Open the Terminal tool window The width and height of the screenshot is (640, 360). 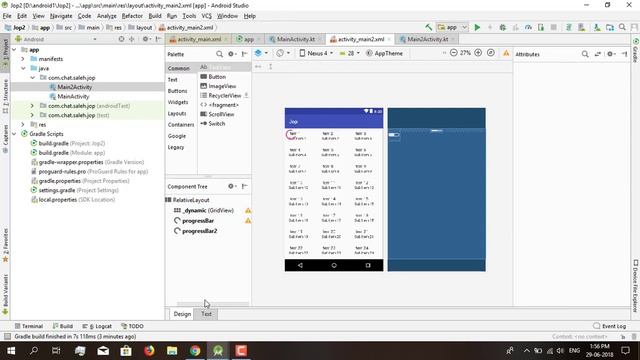29,326
